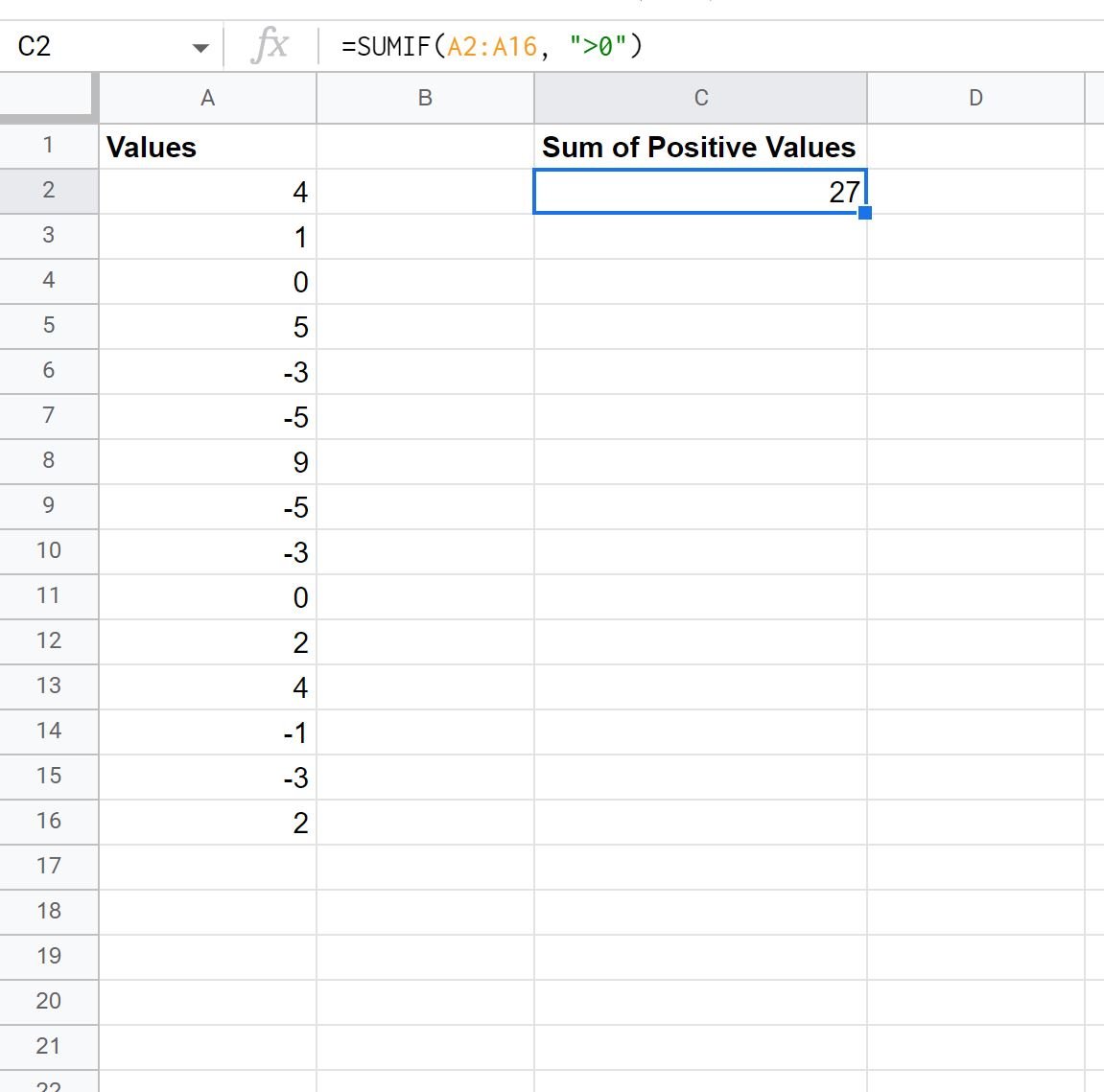Select row 2 header
Image resolution: width=1104 pixels, height=1092 pixels.
coord(49,192)
